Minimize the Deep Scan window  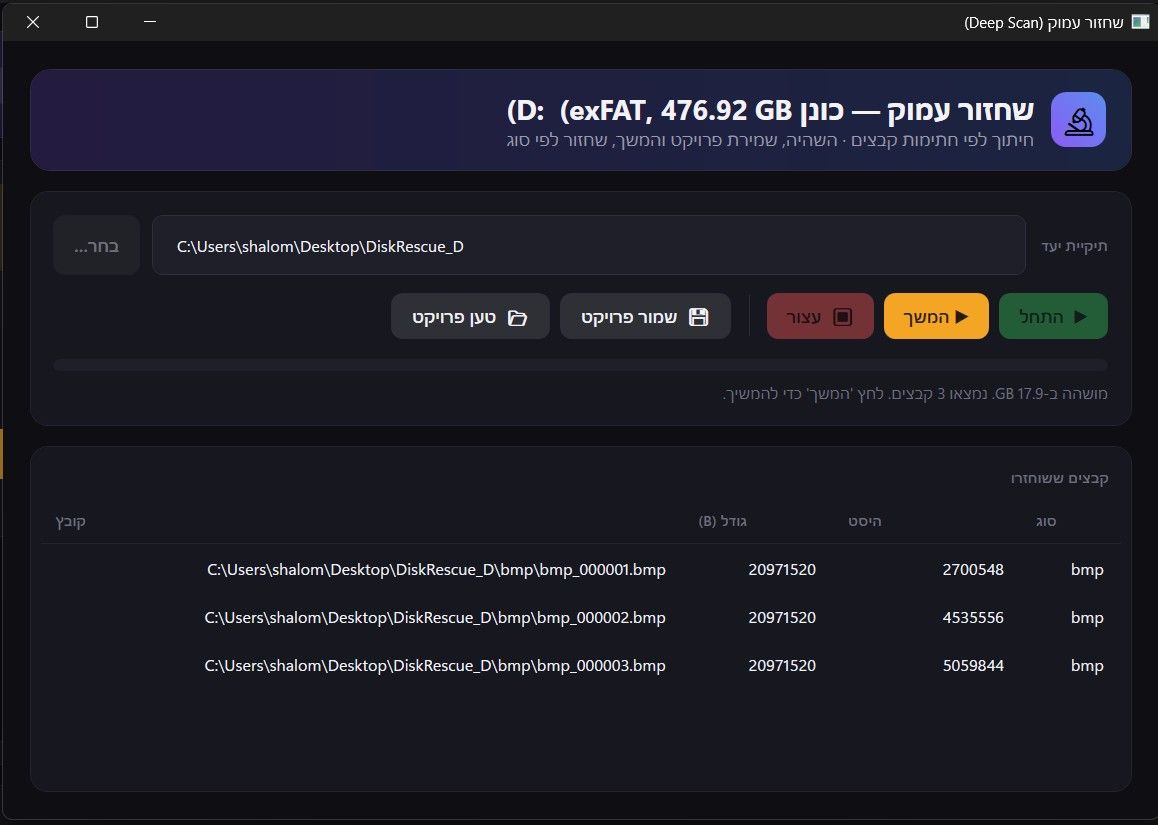(150, 22)
